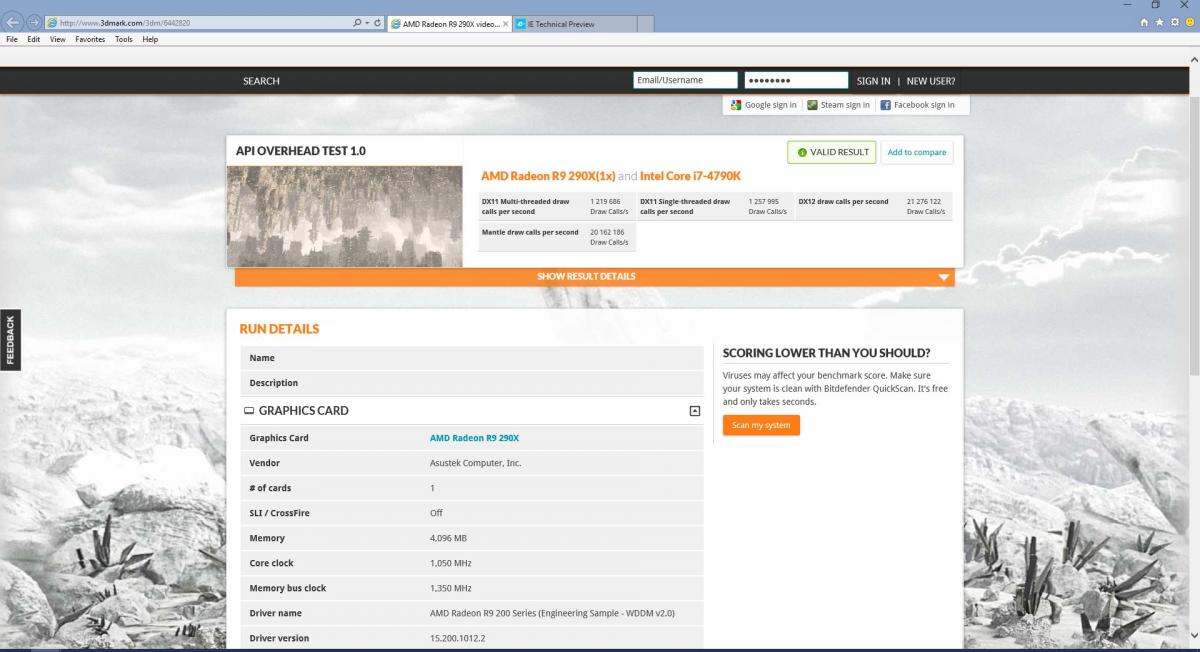The height and width of the screenshot is (652, 1200).
Task: Open the address bar dropdown arrow
Action: 367,22
